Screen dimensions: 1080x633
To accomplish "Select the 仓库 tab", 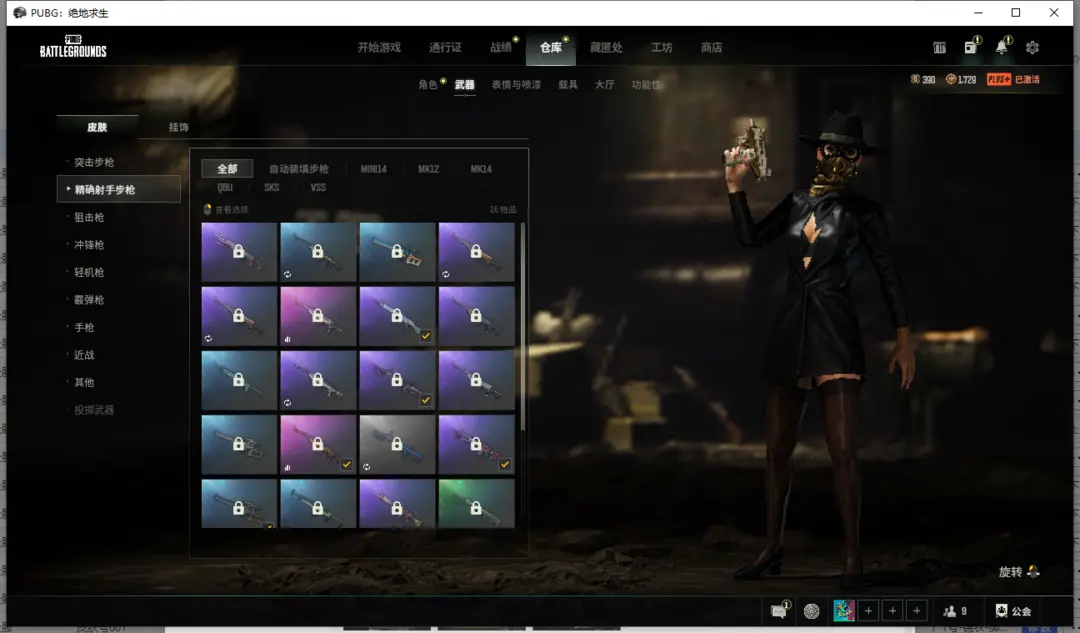I will [x=550, y=48].
